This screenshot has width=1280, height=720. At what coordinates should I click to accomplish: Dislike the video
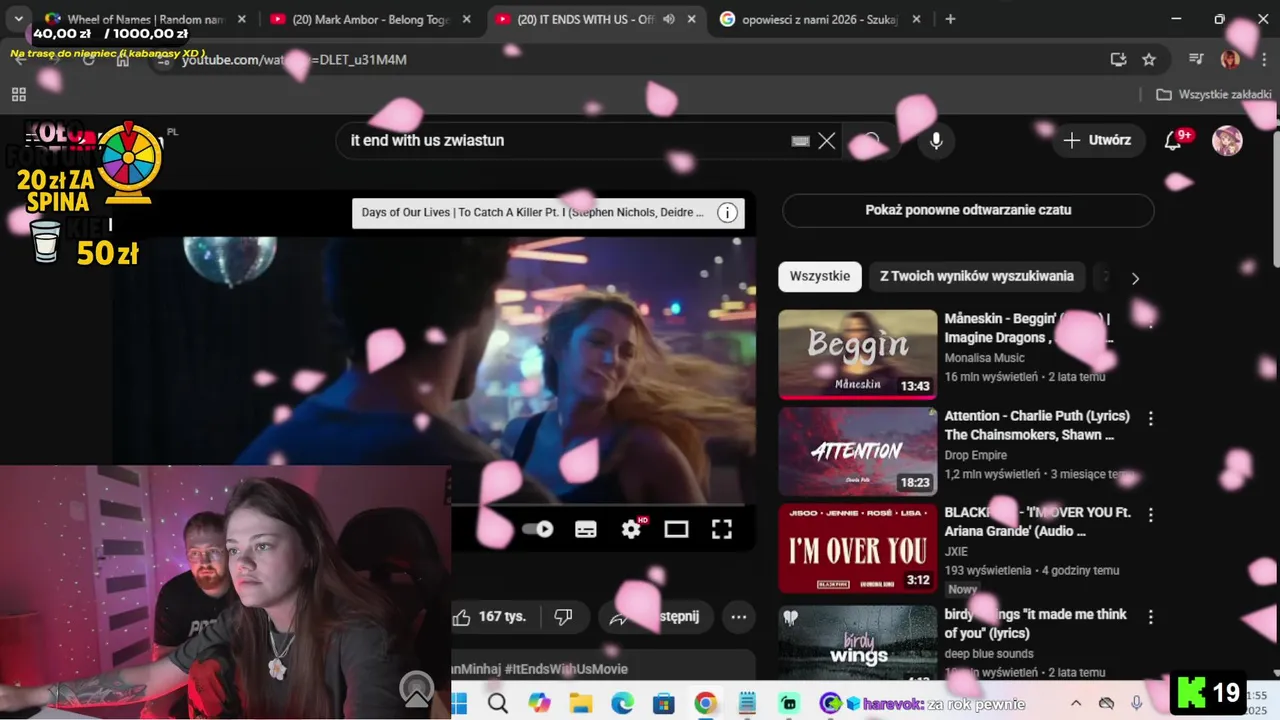click(563, 617)
